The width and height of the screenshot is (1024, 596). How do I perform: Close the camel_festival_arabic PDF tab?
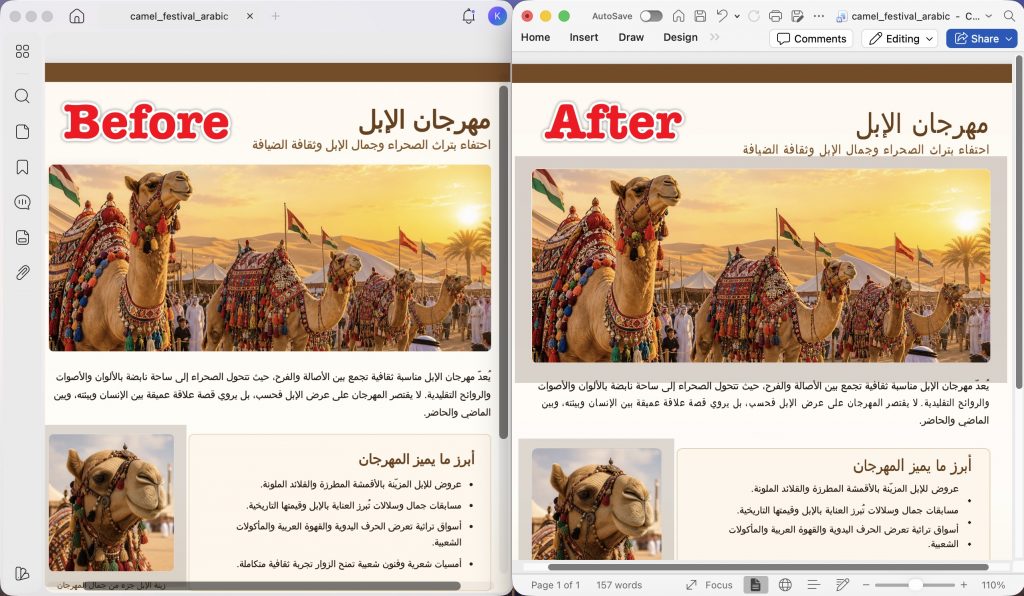coord(249,16)
